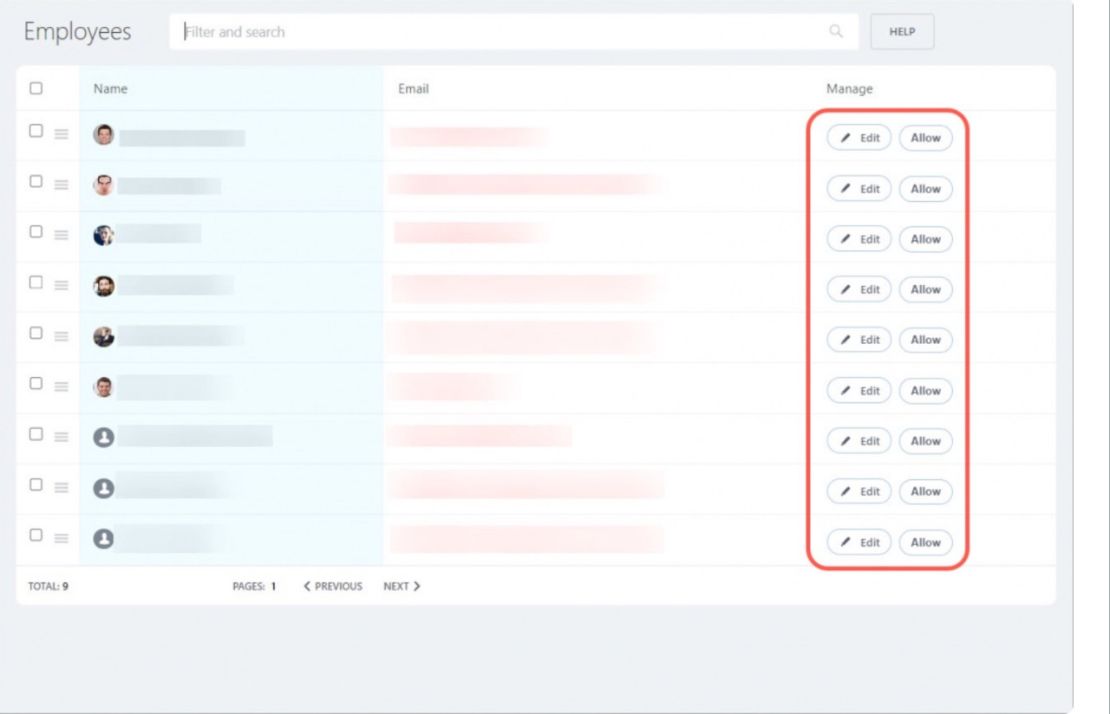Click the magnifier icon in the search bar
Viewport: 1110px width, 714px height.
click(x=835, y=31)
